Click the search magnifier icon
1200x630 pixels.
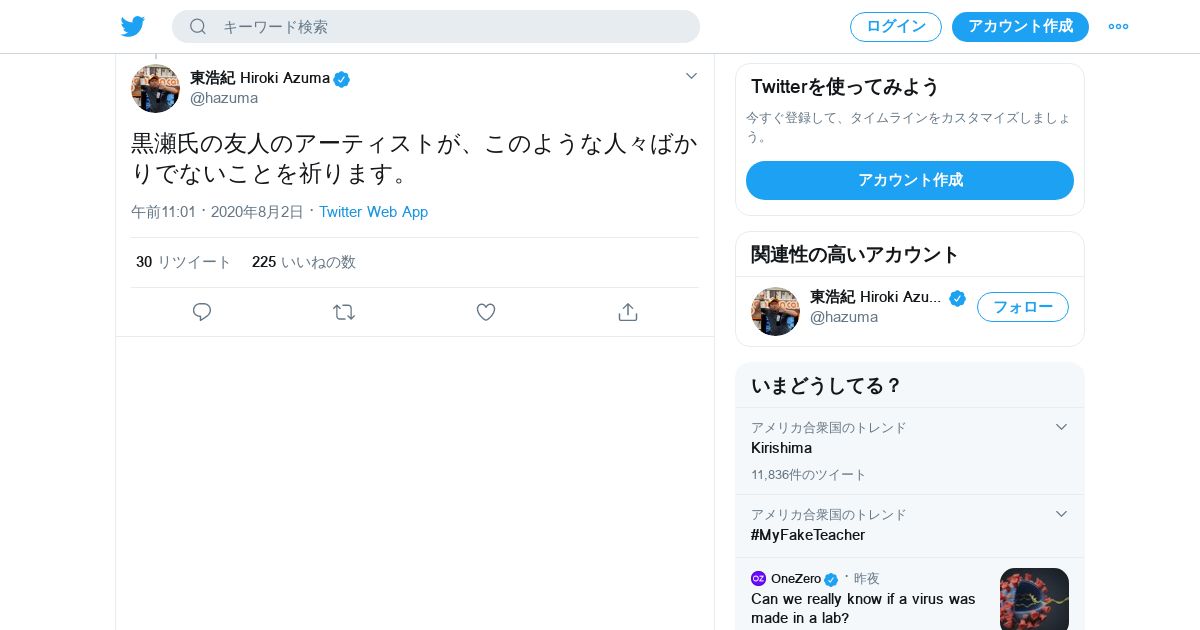click(x=198, y=27)
